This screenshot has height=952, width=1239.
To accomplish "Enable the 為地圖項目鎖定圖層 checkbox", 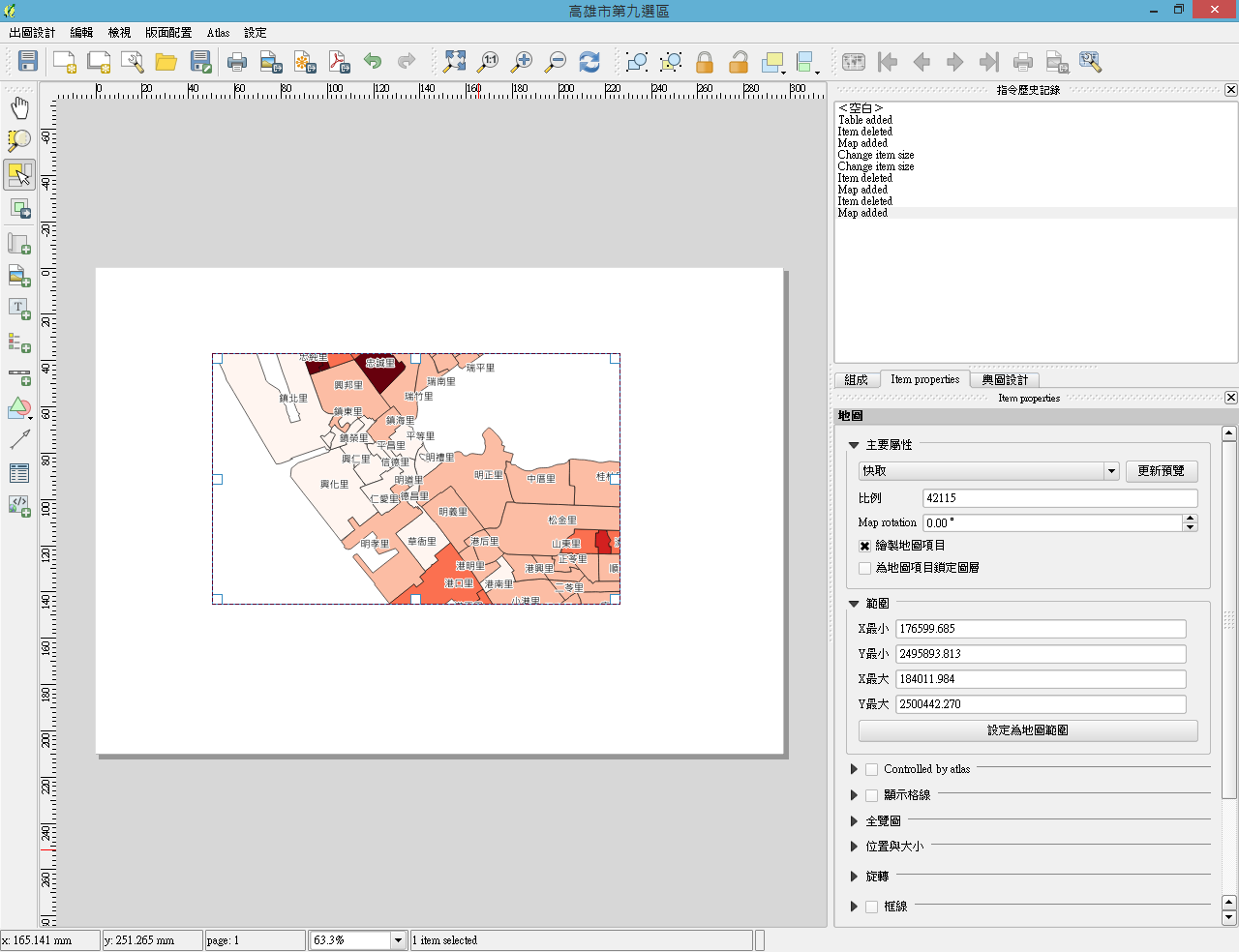I will 865,568.
